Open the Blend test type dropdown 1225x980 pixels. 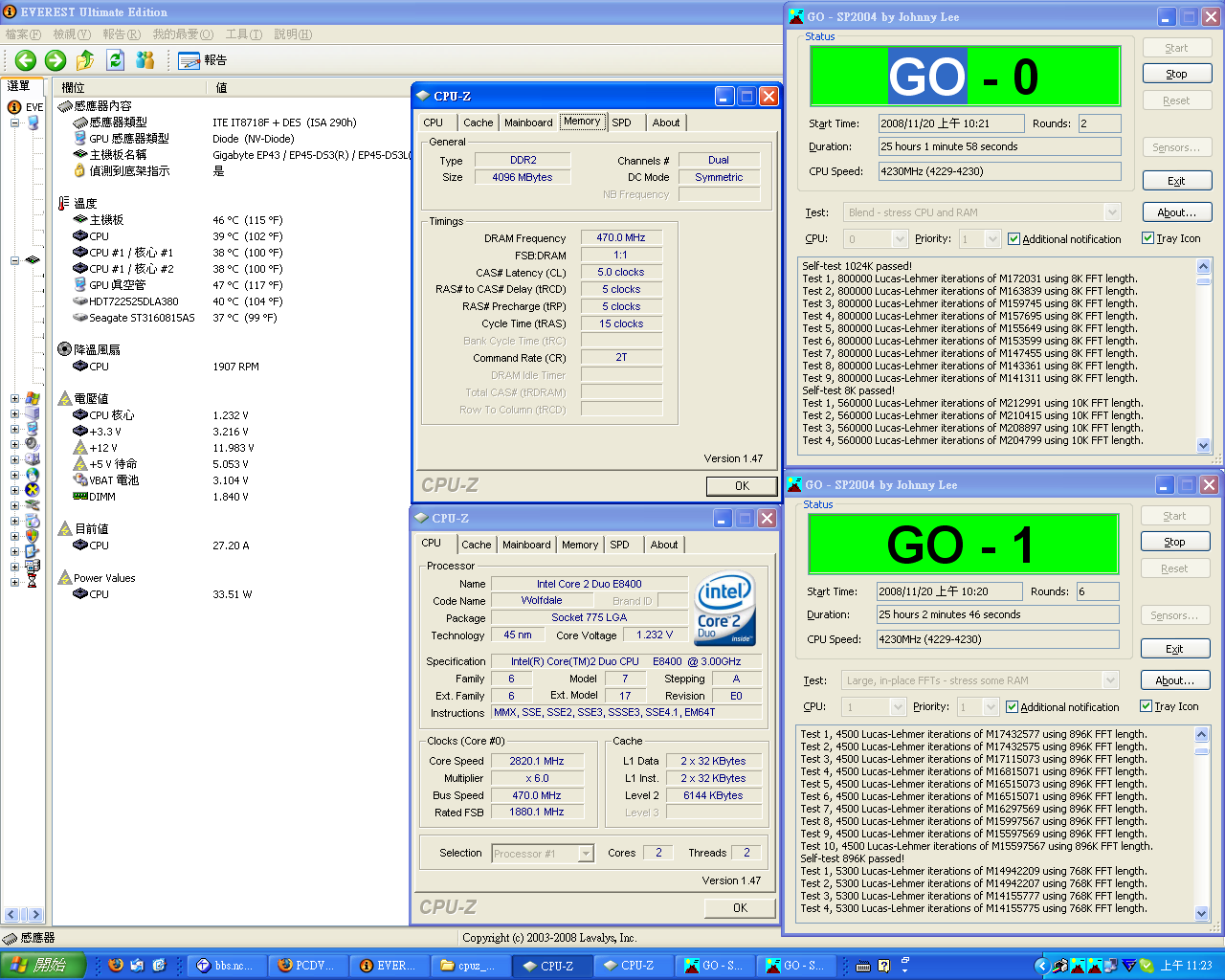[1111, 212]
